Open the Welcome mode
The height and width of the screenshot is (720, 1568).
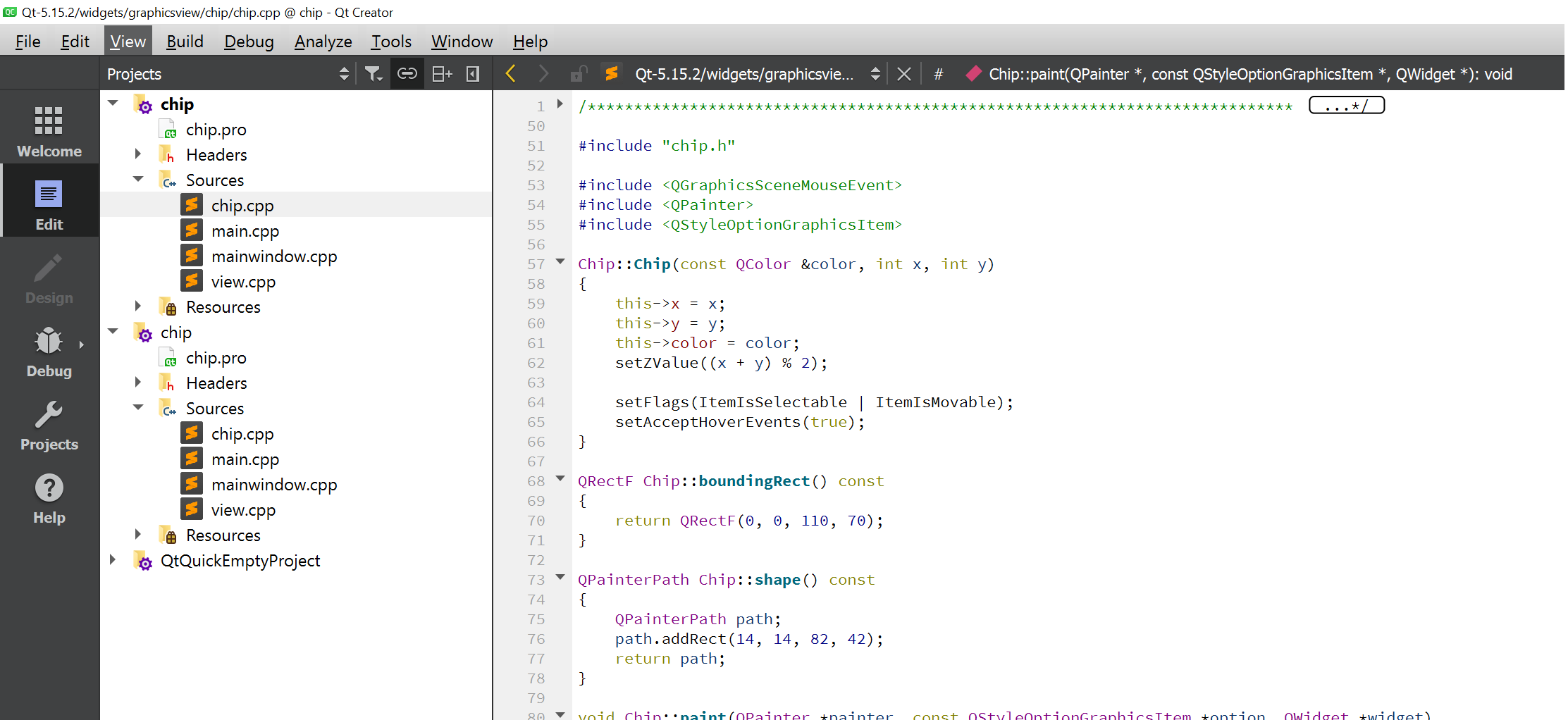(49, 130)
